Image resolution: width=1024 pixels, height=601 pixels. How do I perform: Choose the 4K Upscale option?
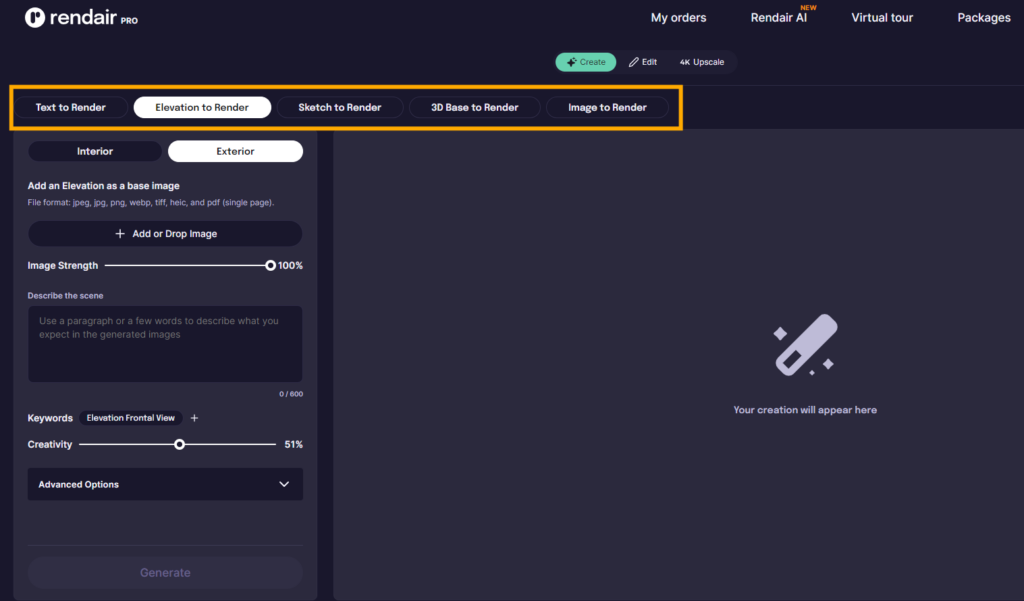pos(702,62)
